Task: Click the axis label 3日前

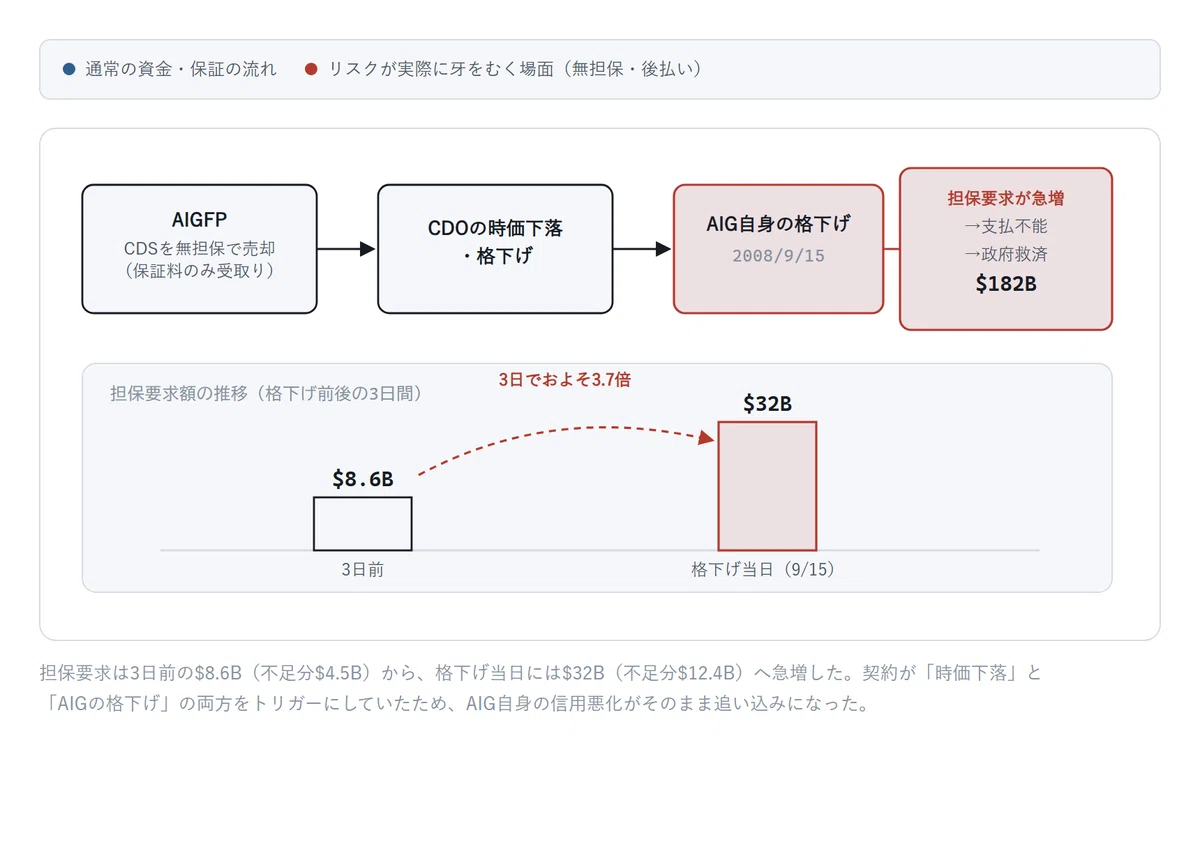Action: (x=363, y=570)
